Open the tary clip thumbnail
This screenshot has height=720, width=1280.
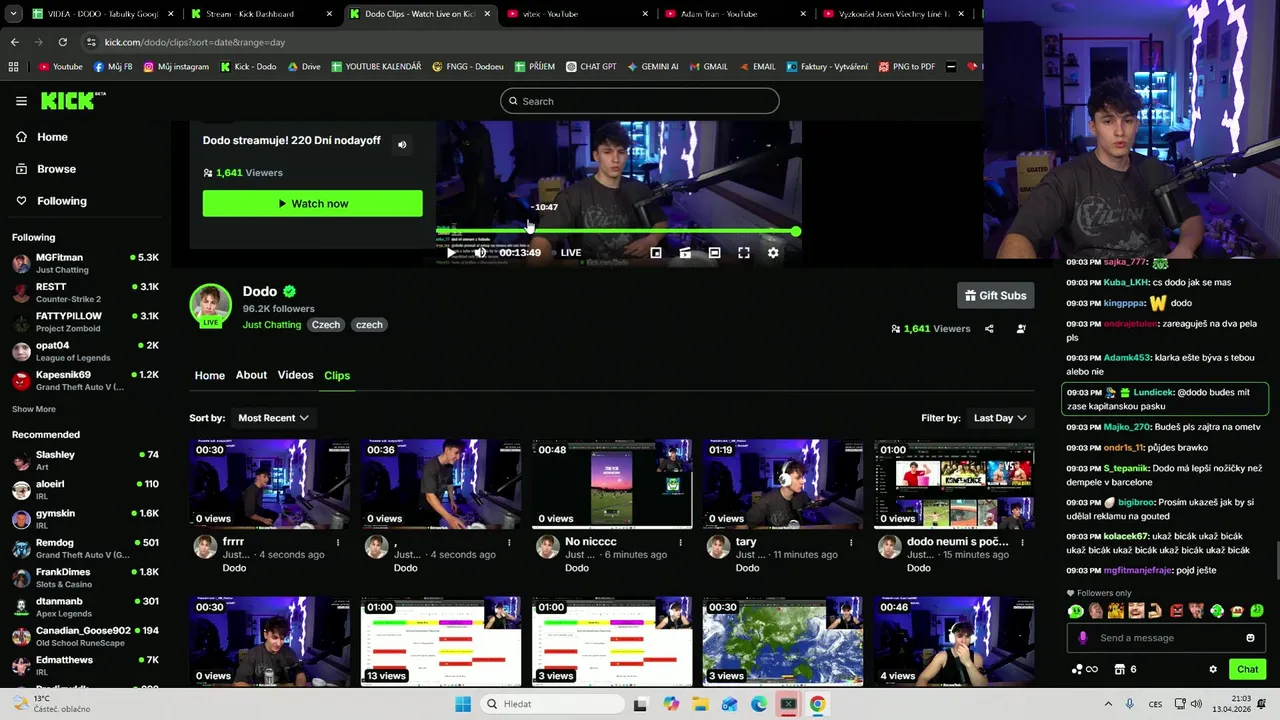[782, 484]
